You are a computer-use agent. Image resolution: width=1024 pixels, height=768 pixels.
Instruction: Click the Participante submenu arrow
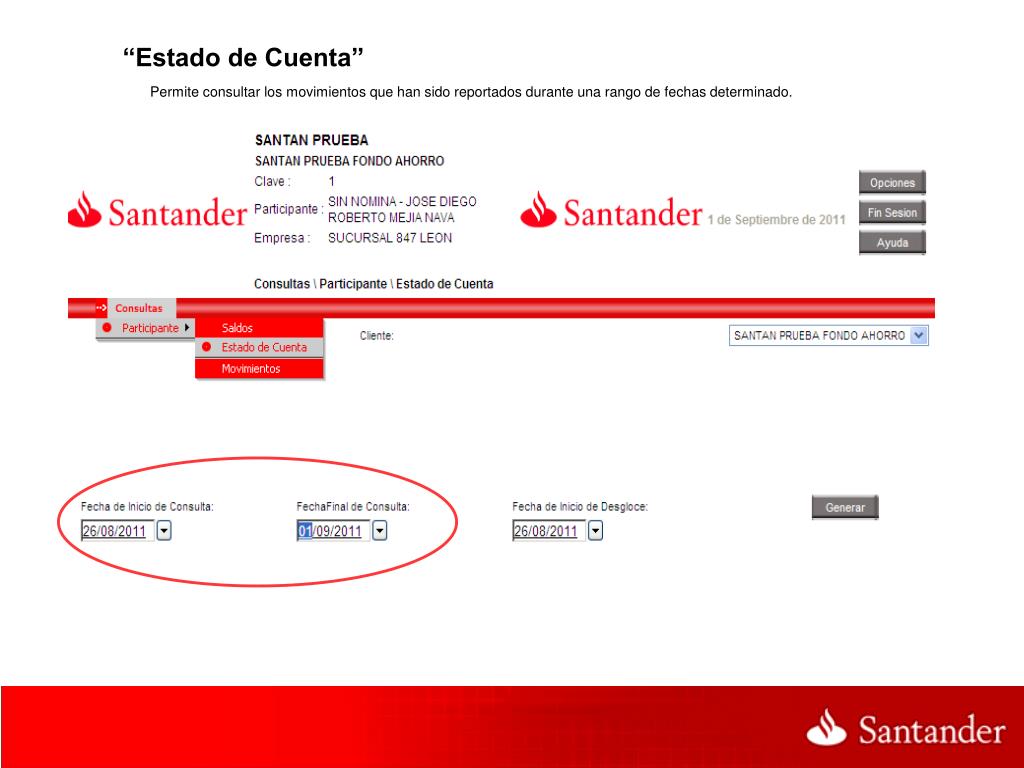tap(187, 328)
